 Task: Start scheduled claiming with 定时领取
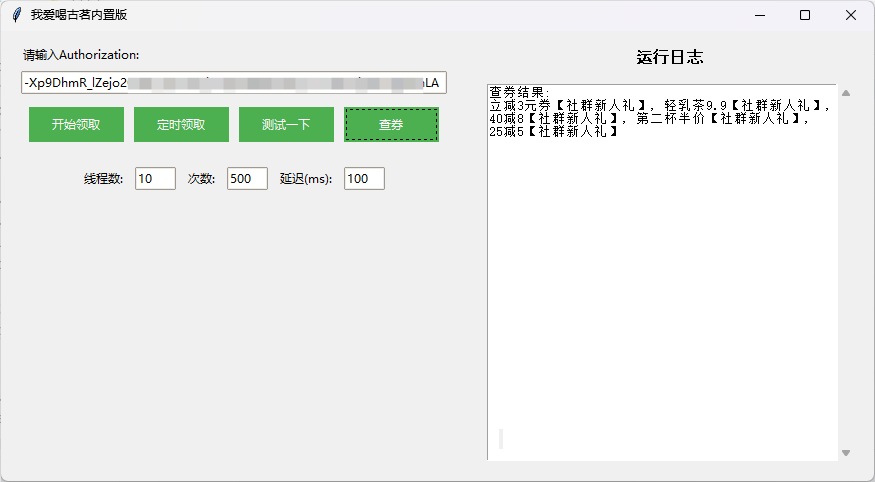point(181,125)
